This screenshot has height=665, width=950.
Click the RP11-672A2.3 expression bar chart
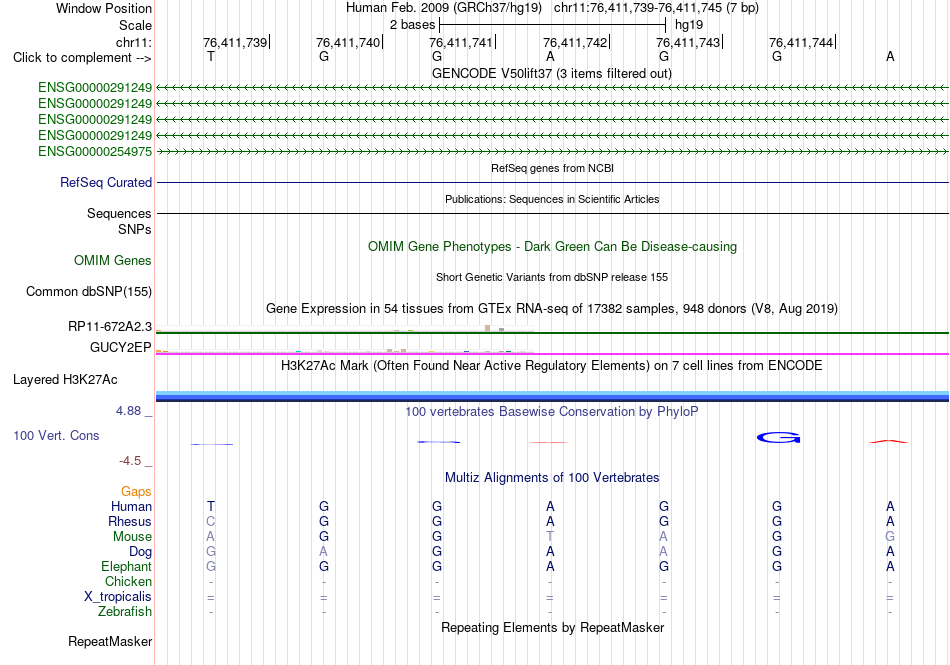pos(345,329)
